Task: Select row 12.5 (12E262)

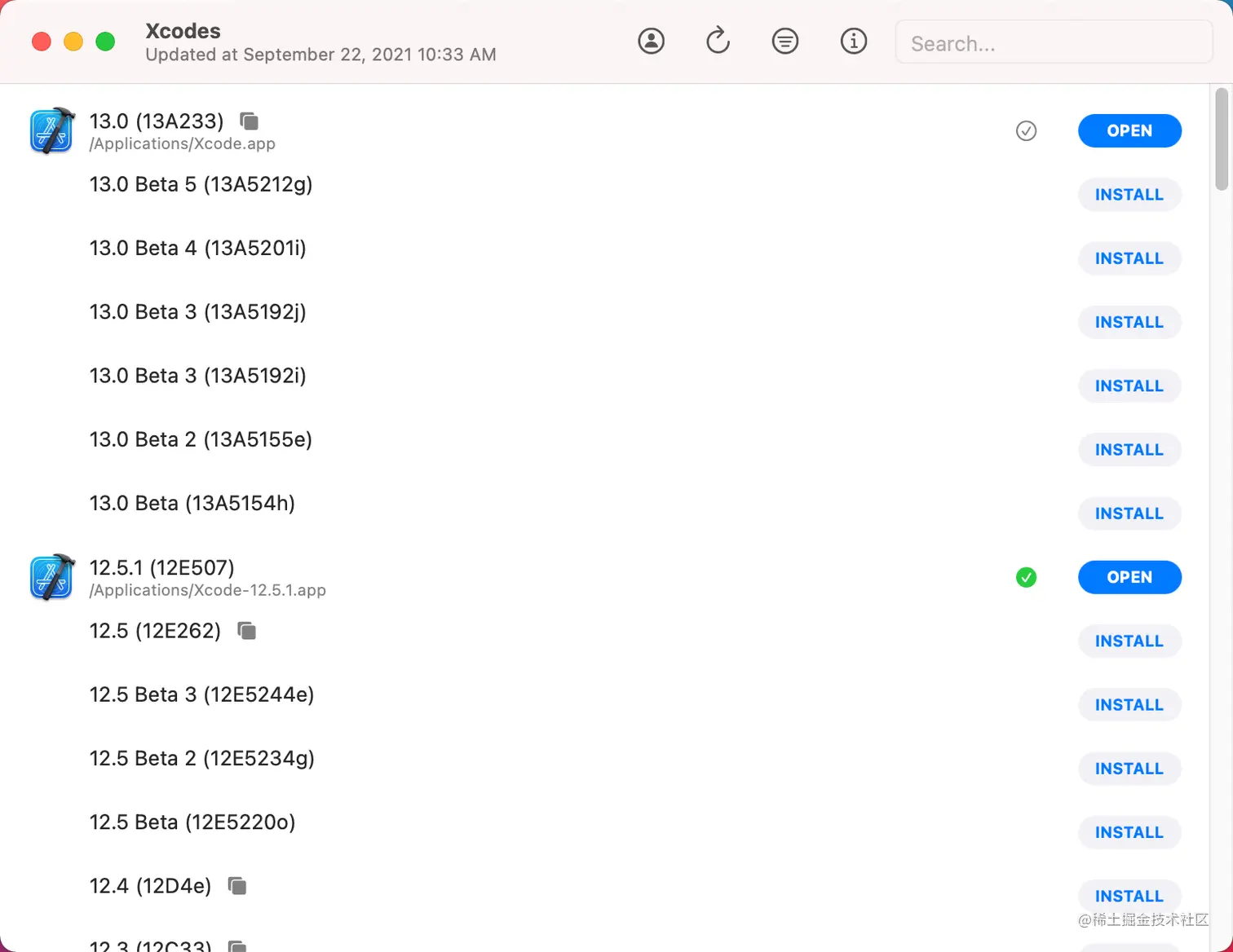Action: (155, 631)
